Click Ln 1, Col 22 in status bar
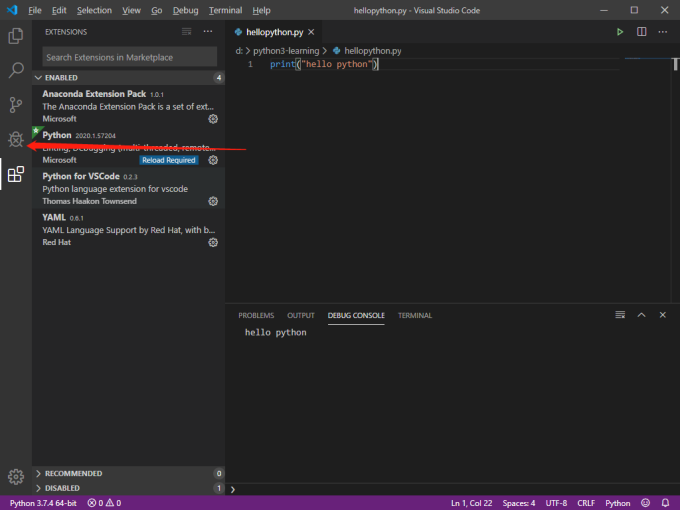Image resolution: width=680 pixels, height=510 pixels. click(x=471, y=503)
